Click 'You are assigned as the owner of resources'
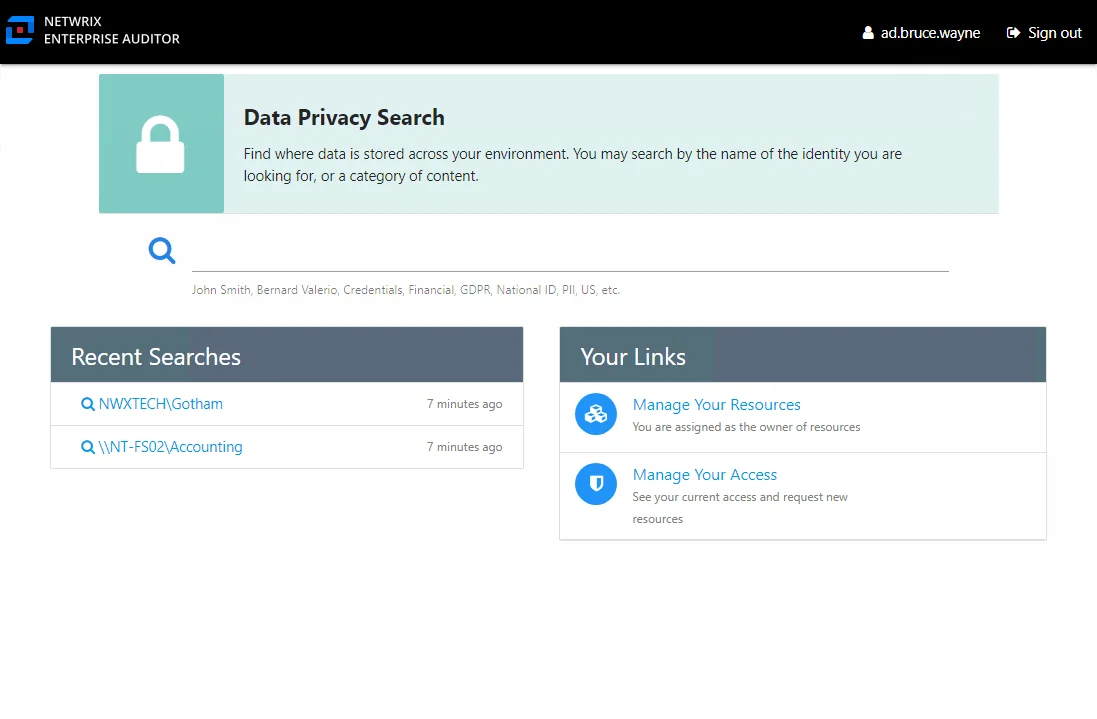 746,427
